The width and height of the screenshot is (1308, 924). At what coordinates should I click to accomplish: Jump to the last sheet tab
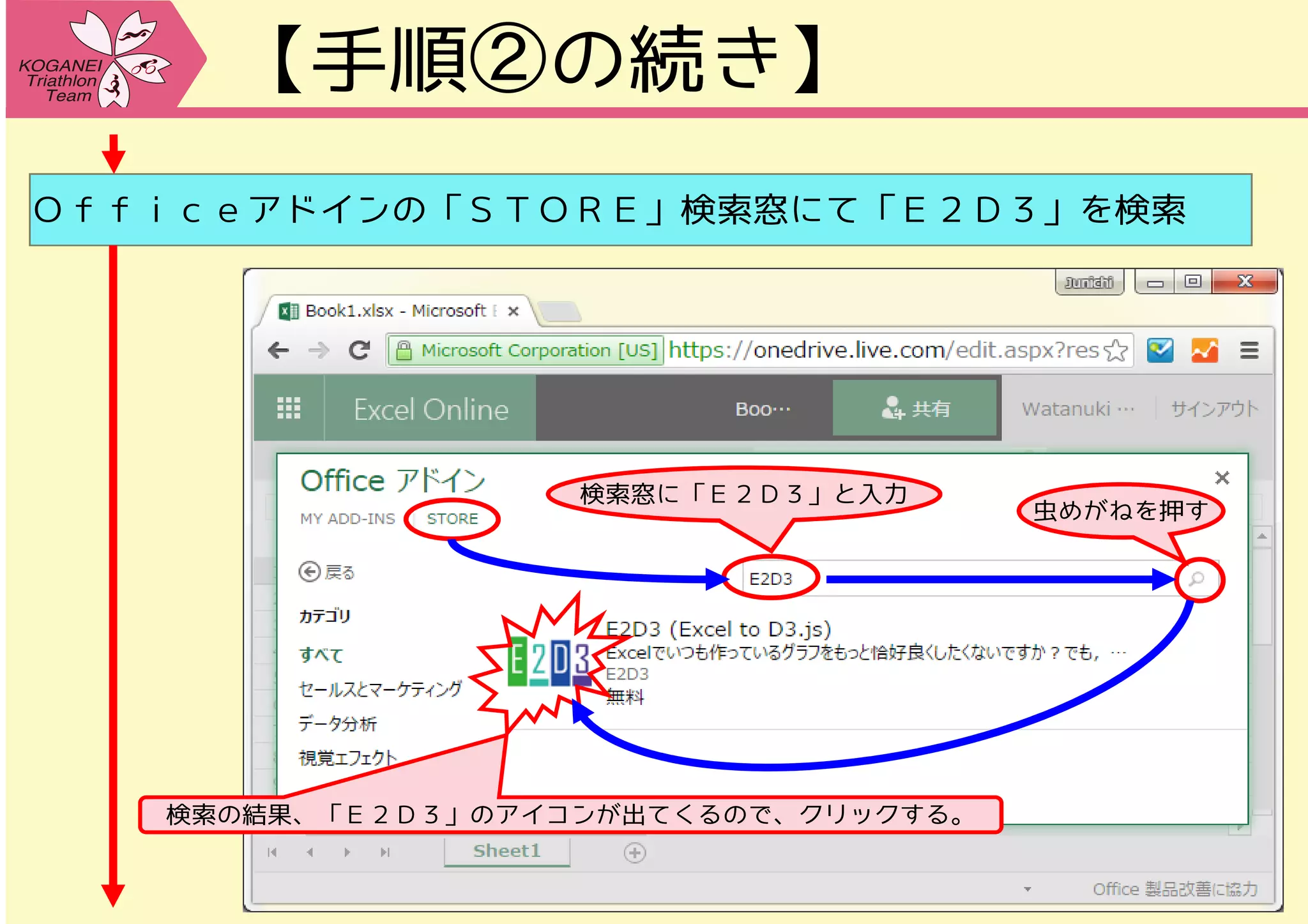[x=384, y=852]
